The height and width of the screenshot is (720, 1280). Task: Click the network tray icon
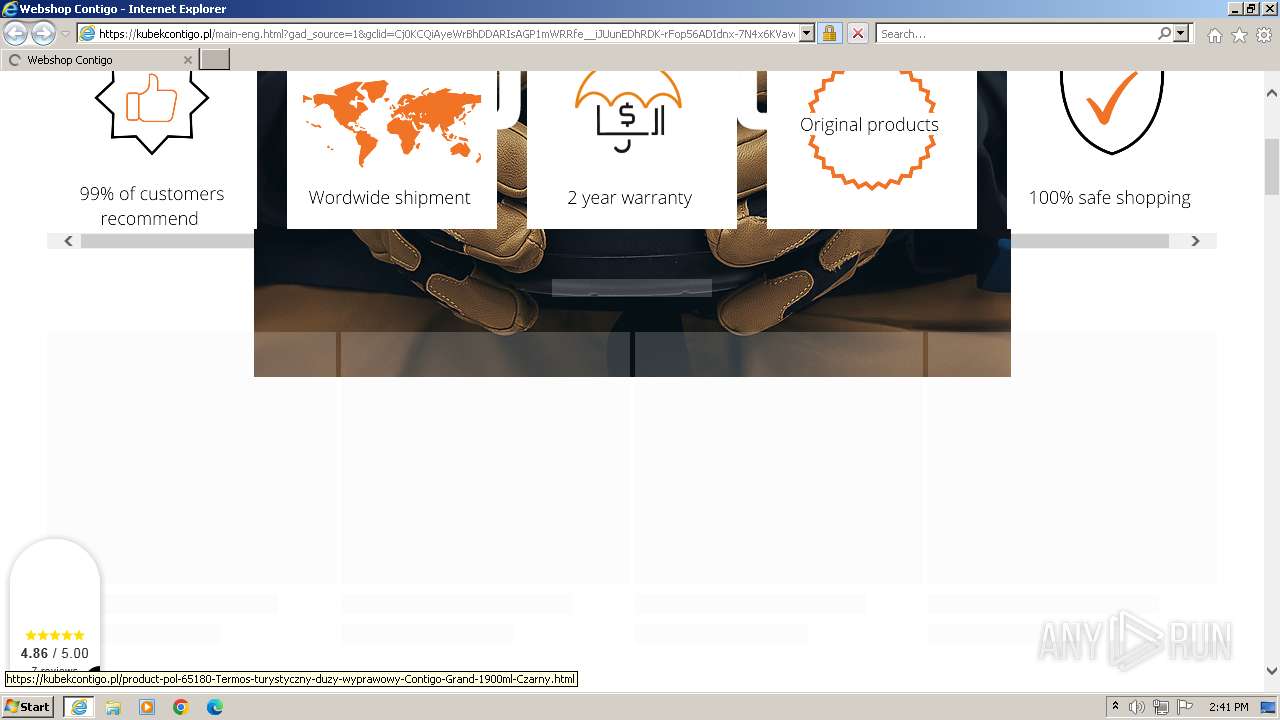pyautogui.click(x=1161, y=707)
